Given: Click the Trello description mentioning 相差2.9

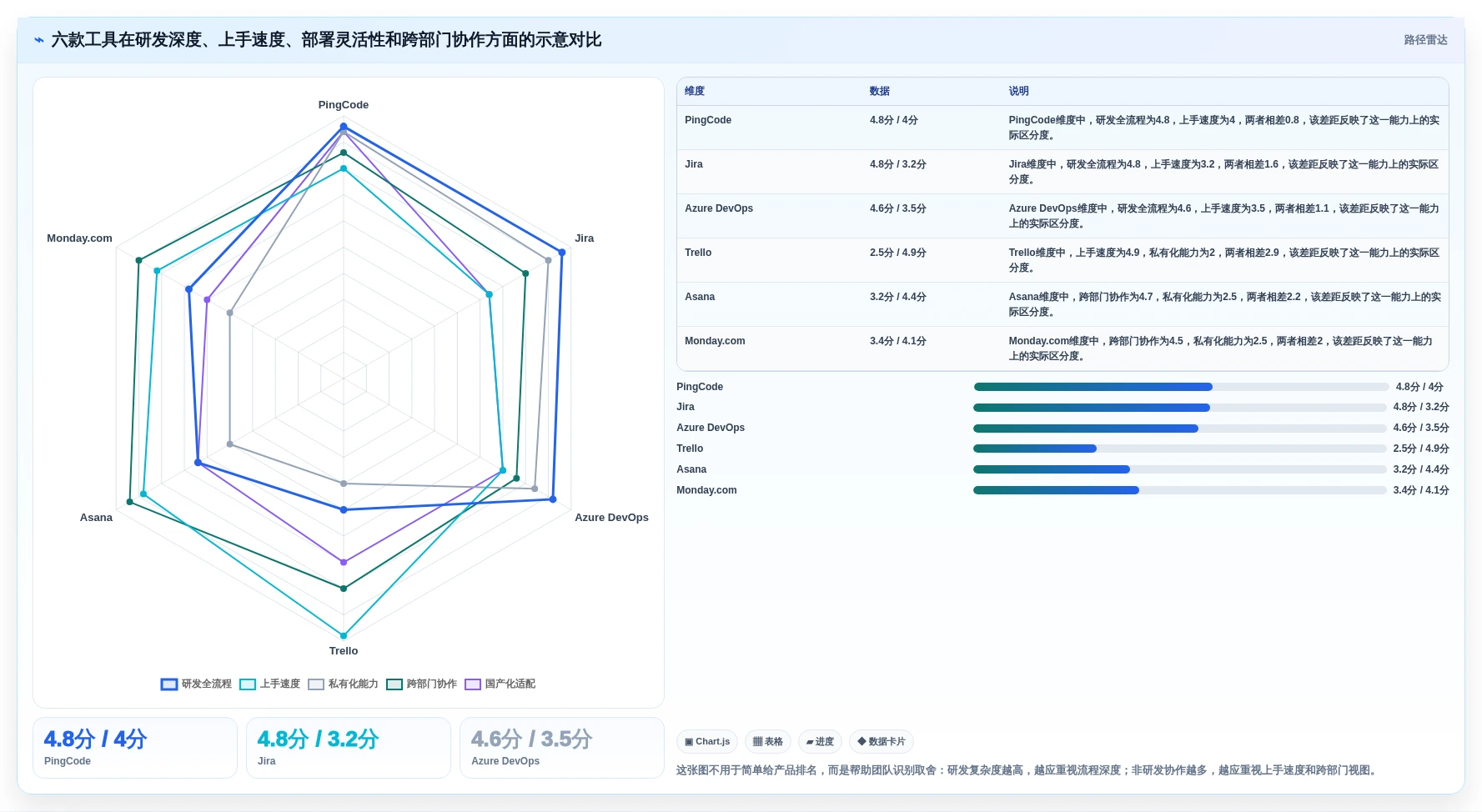Looking at the screenshot, I should pyautogui.click(x=1224, y=260).
